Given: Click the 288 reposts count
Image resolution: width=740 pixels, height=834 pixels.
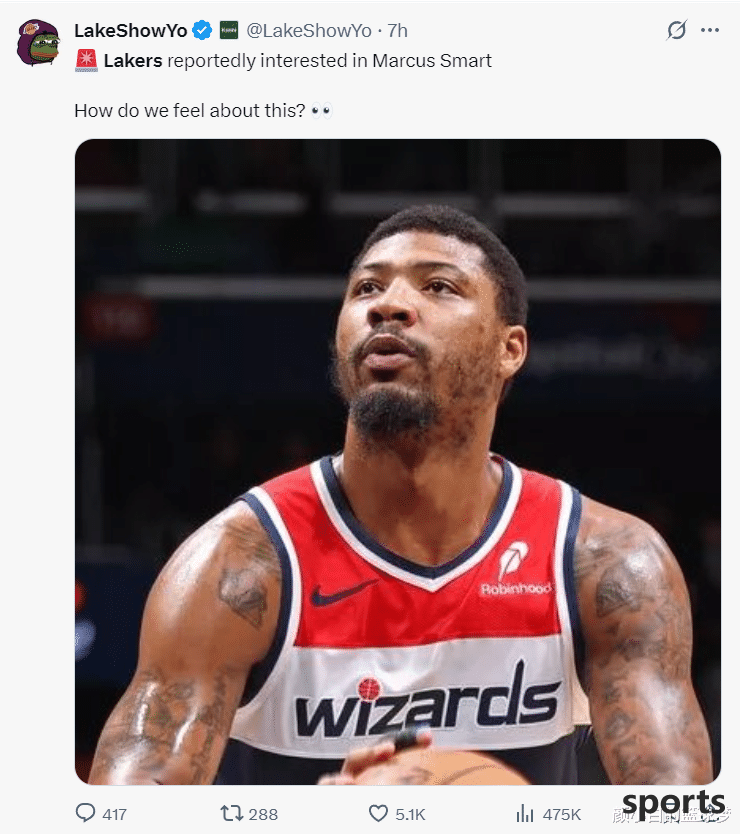Looking at the screenshot, I should click(x=263, y=814).
